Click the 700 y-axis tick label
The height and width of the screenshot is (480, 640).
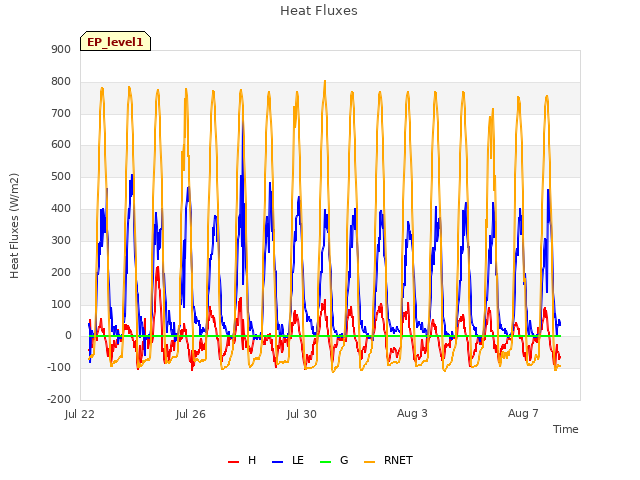pyautogui.click(x=61, y=113)
